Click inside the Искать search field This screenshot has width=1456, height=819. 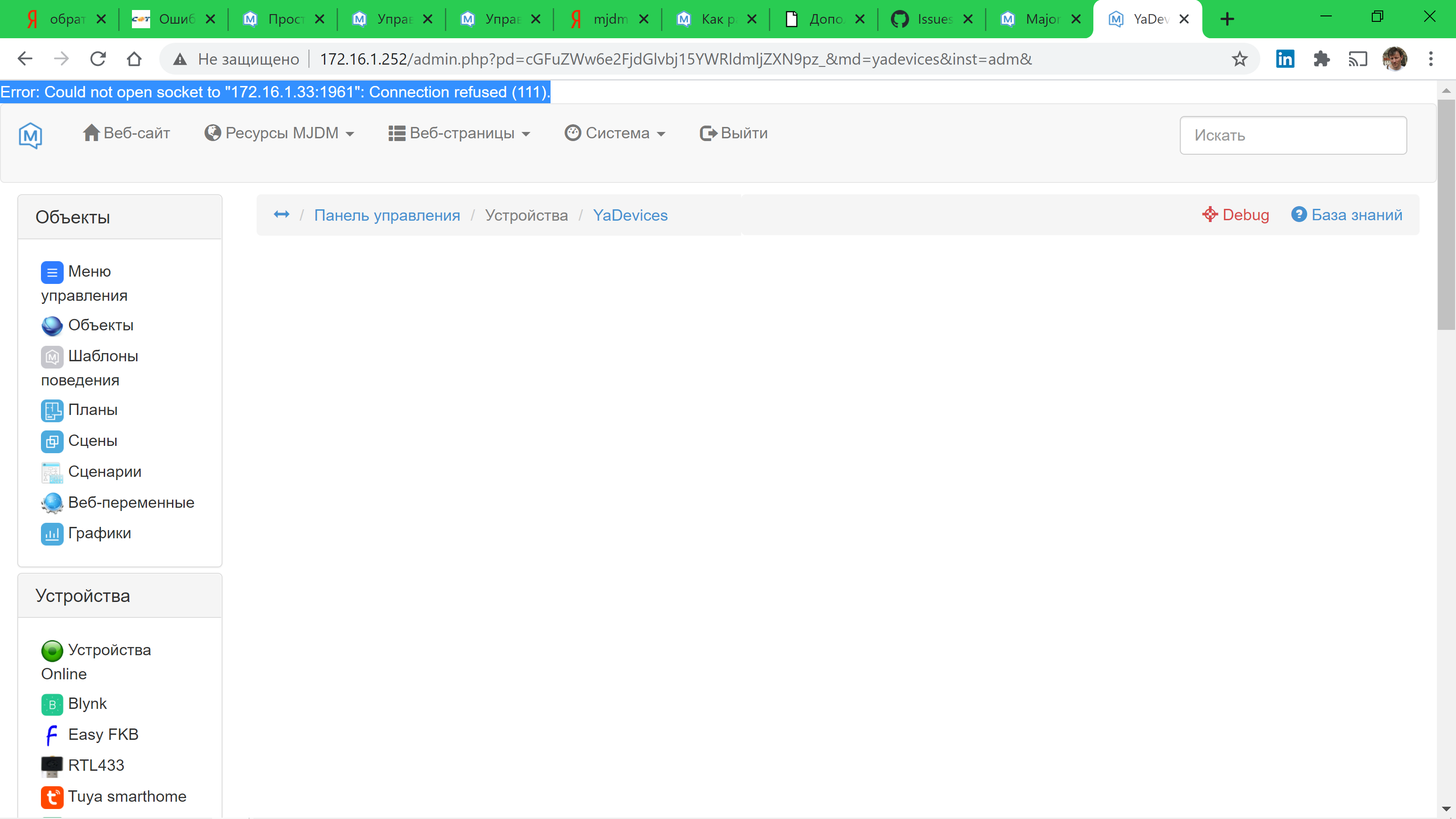point(1293,135)
